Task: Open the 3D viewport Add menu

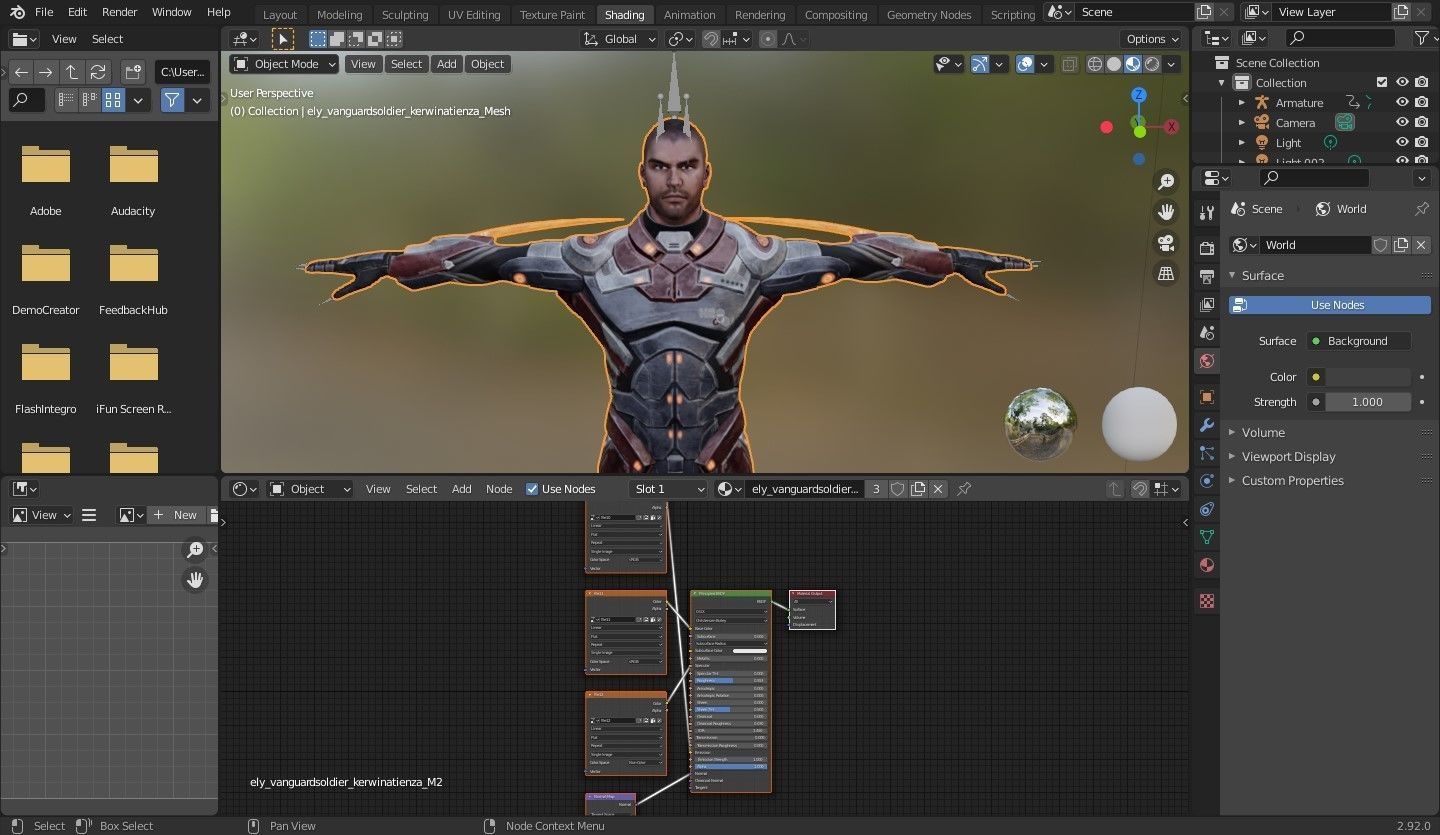Action: pyautogui.click(x=446, y=64)
